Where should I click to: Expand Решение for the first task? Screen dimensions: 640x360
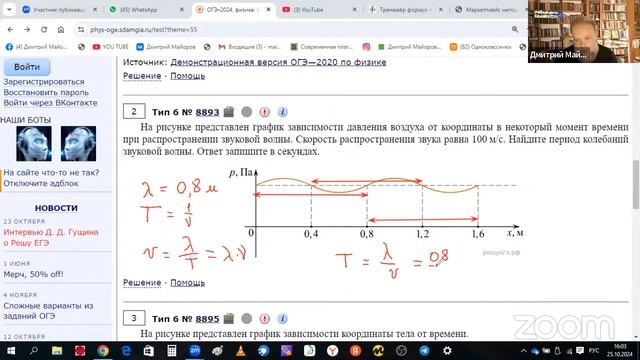142,76
